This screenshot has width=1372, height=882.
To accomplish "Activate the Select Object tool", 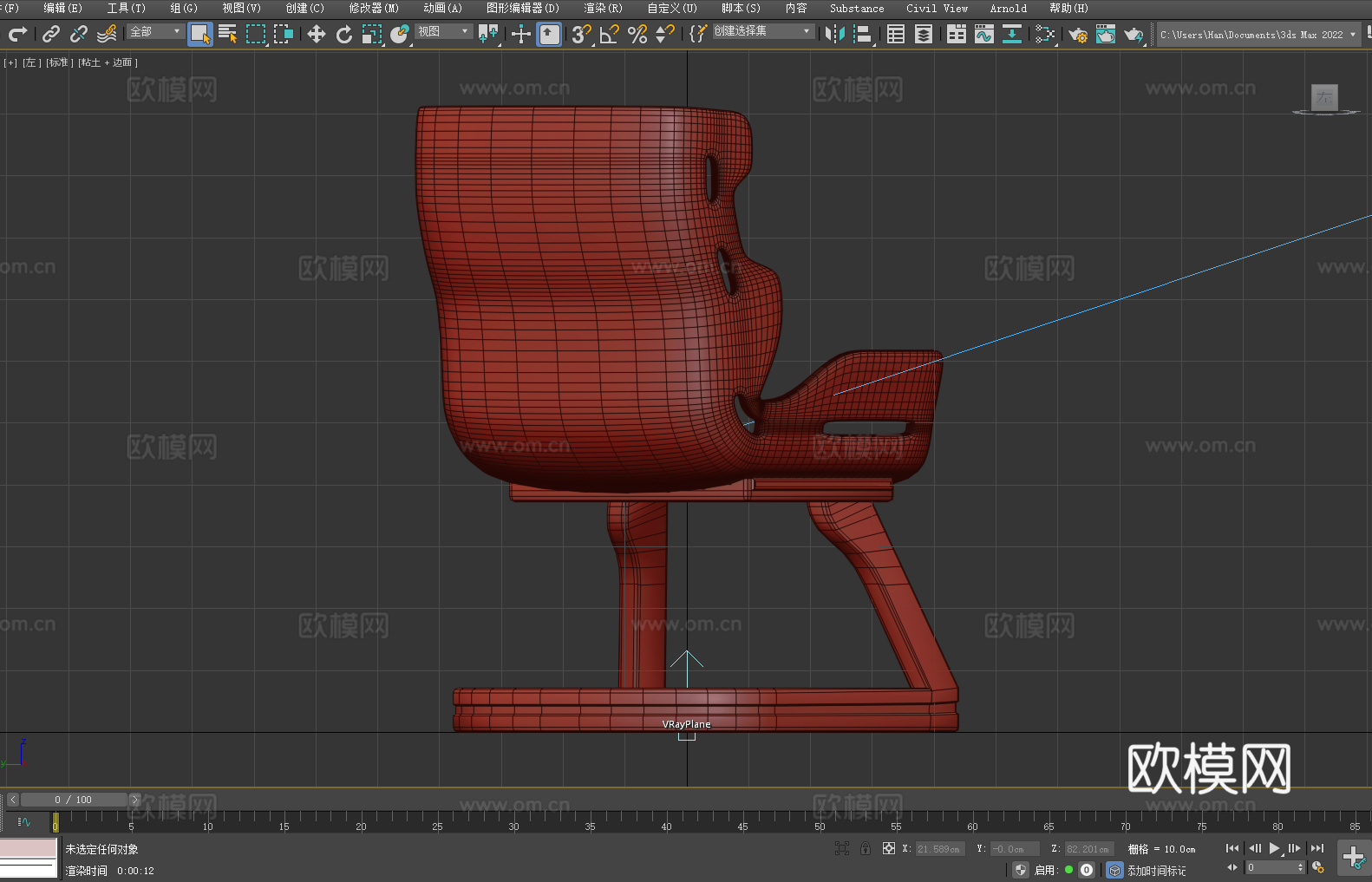I will point(200,34).
